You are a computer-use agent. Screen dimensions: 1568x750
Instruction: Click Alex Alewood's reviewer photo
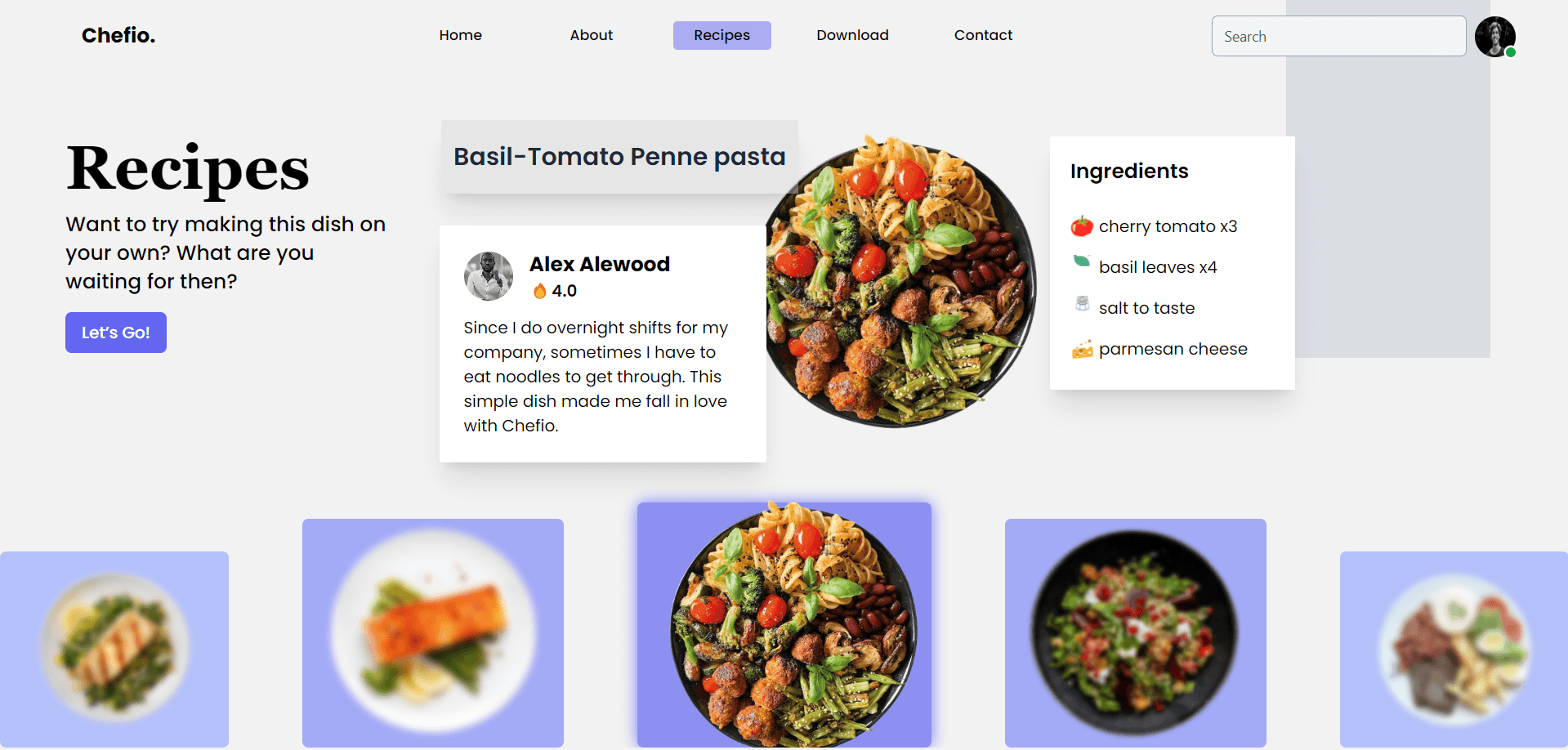click(x=489, y=276)
